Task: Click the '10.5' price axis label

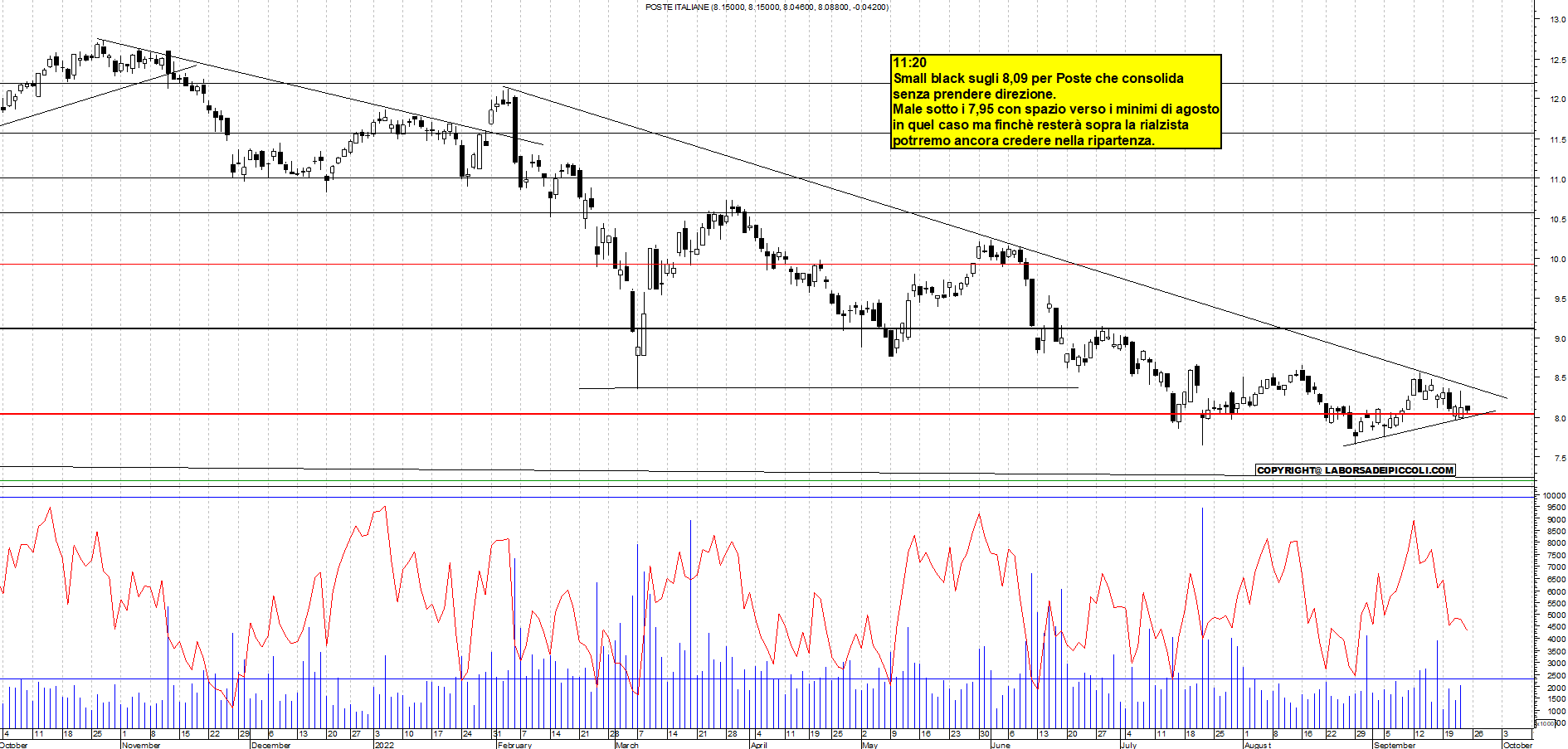Action: coord(1557,220)
